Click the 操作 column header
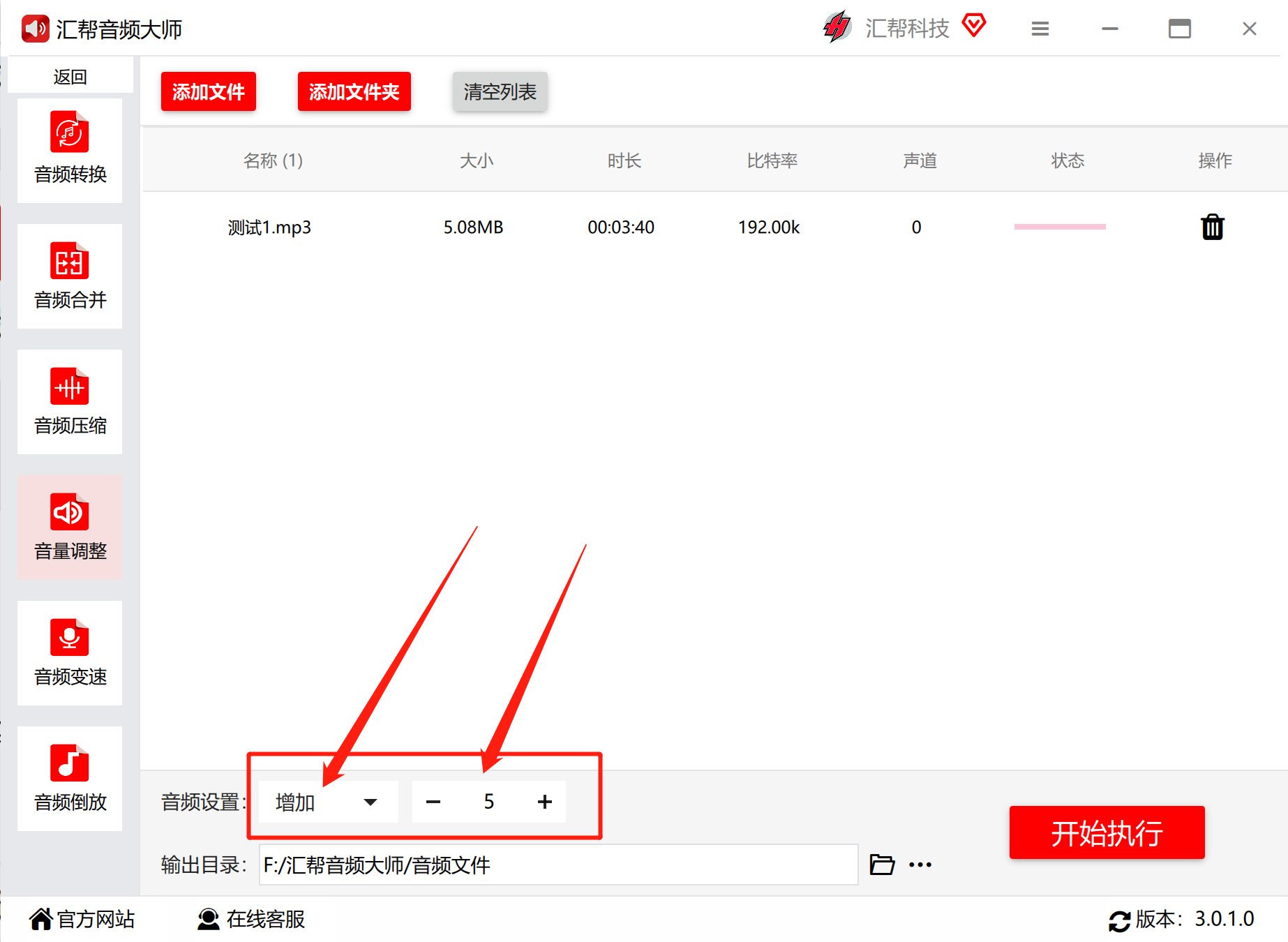 pyautogui.click(x=1215, y=160)
